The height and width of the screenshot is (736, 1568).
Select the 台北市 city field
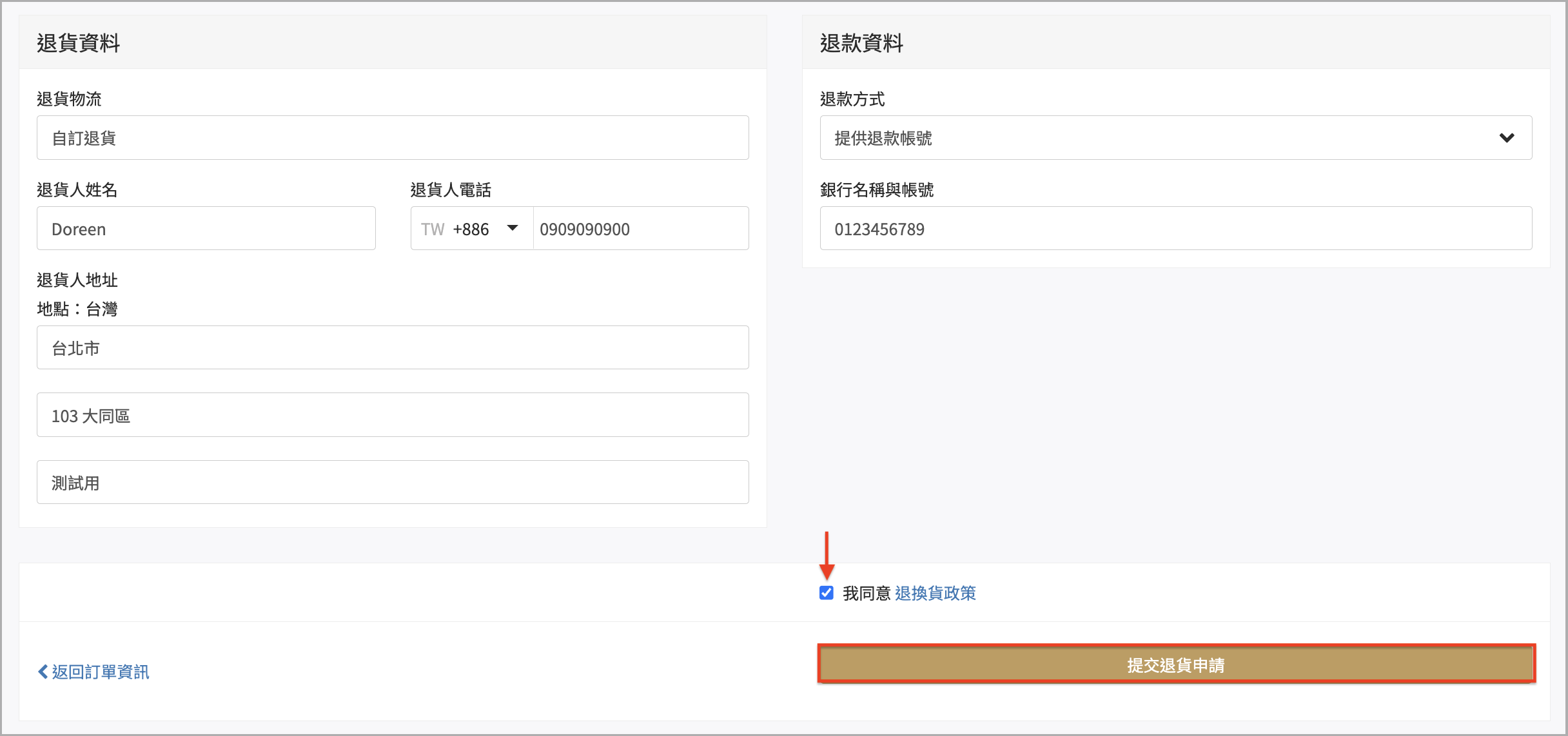pos(392,348)
